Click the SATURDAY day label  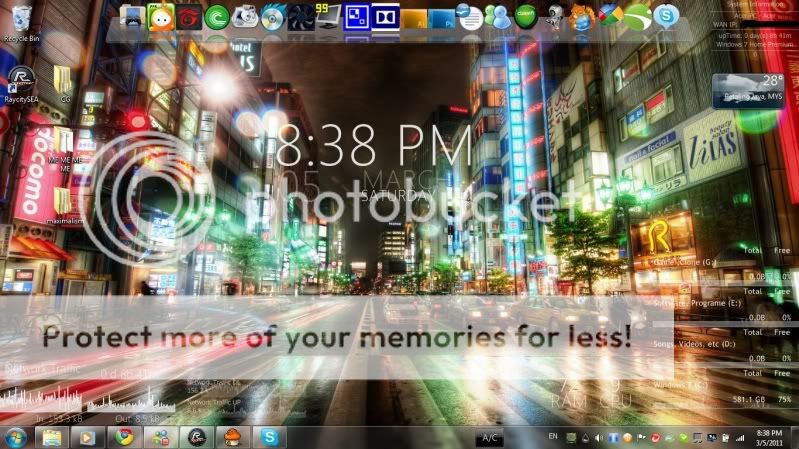tap(398, 196)
